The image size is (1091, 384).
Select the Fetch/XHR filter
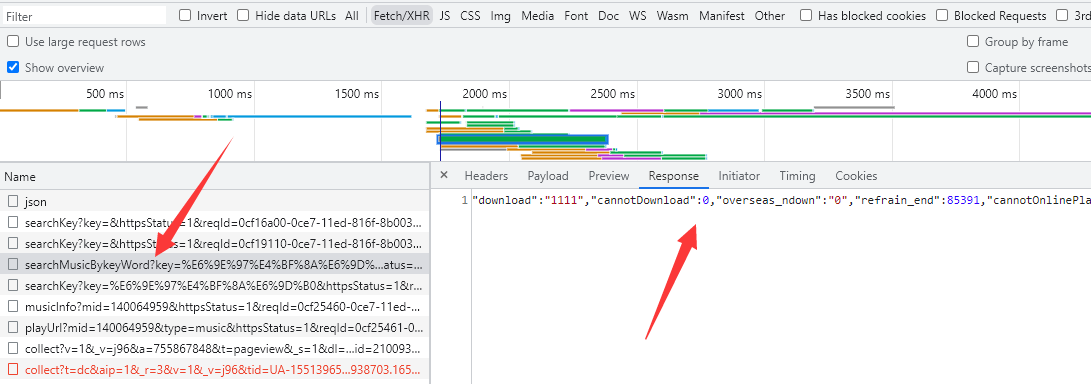(401, 15)
